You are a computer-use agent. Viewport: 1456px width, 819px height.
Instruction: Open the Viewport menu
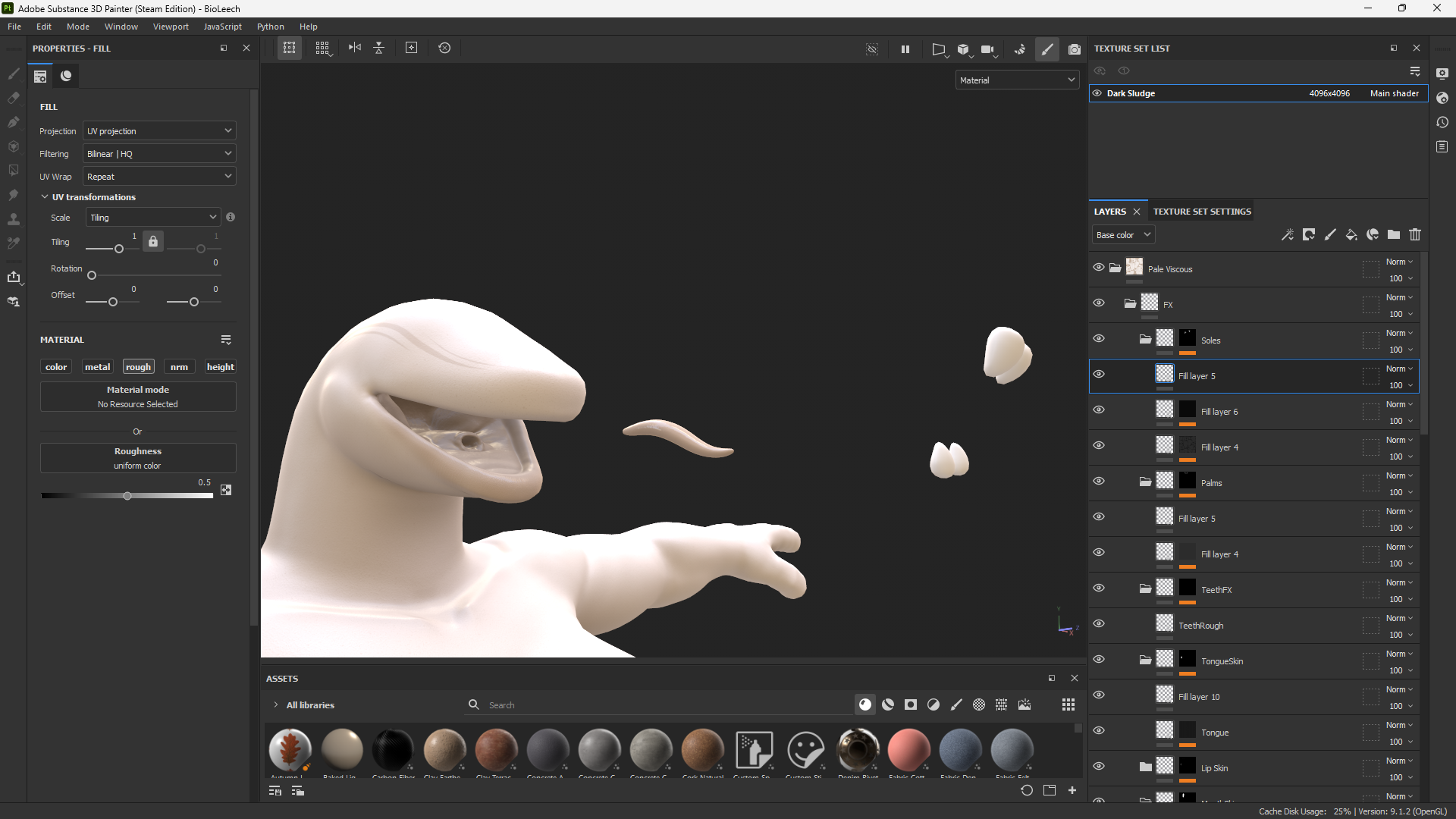tap(171, 27)
